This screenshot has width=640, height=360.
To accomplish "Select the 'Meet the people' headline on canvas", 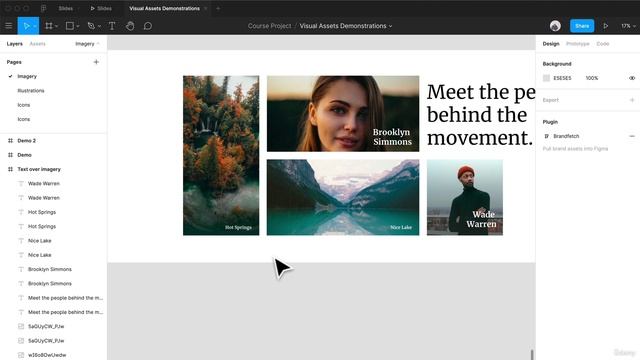I will (481, 115).
